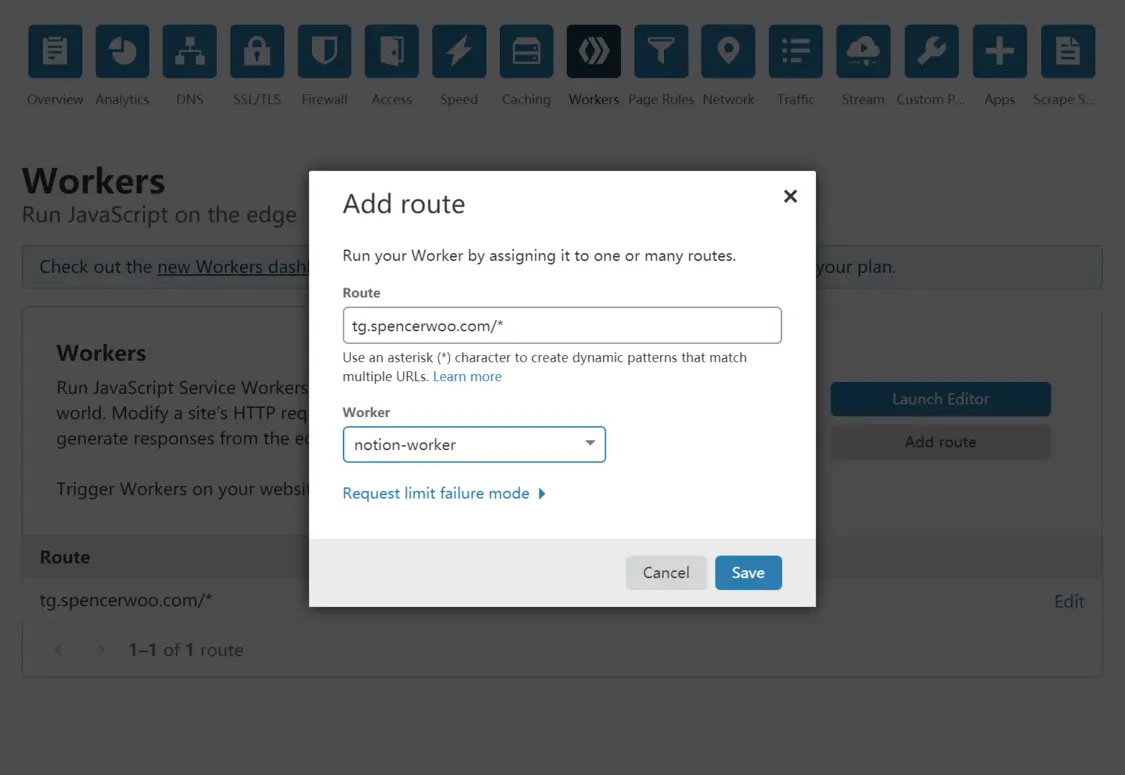Open the Firewall shield icon
This screenshot has width=1125, height=775.
click(324, 52)
